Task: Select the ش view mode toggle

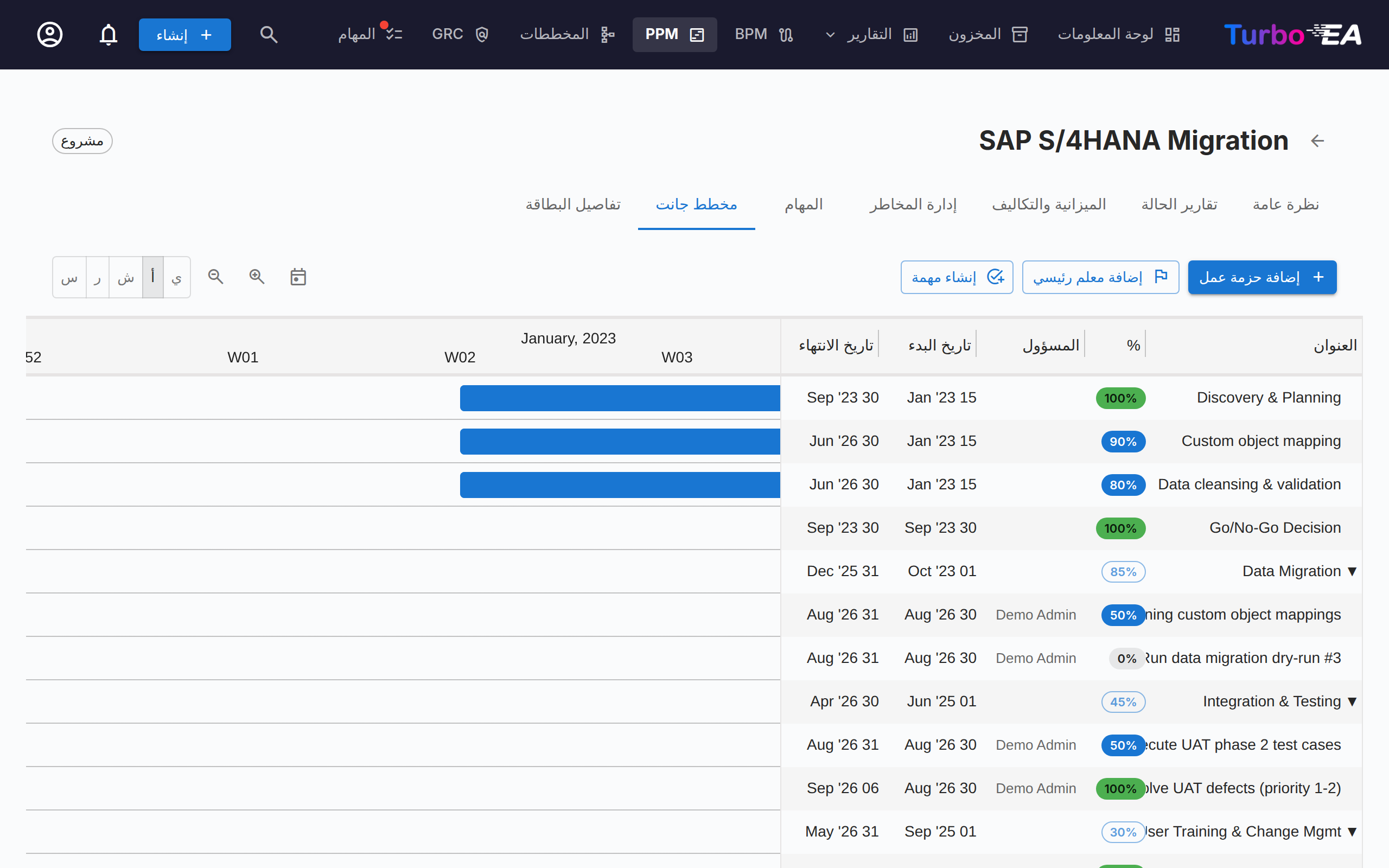Action: click(126, 277)
